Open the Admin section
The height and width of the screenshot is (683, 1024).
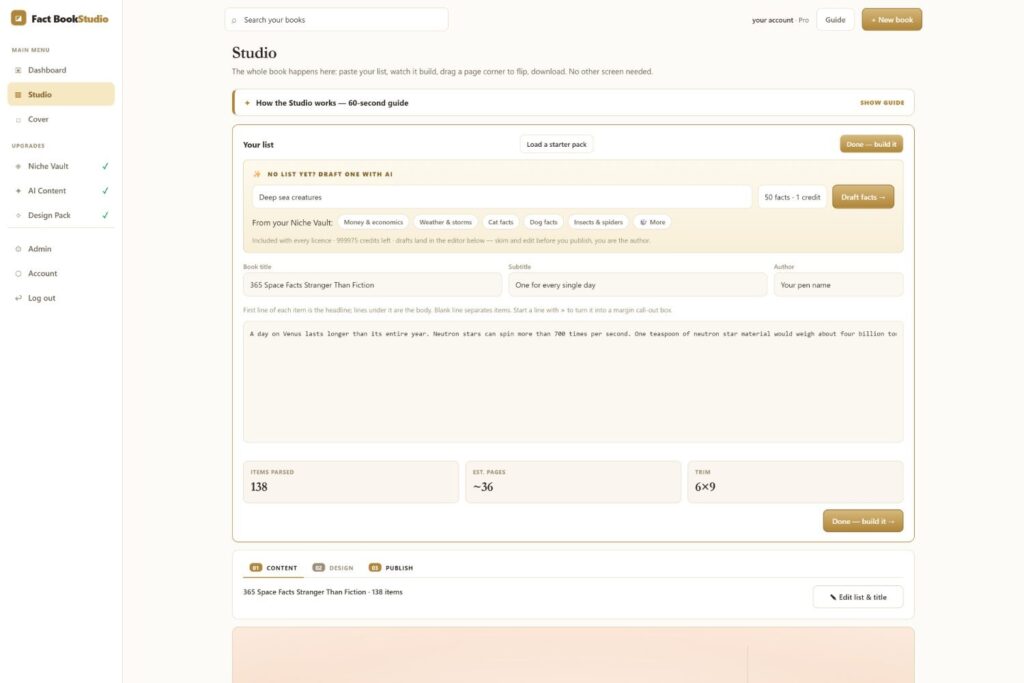61,249
